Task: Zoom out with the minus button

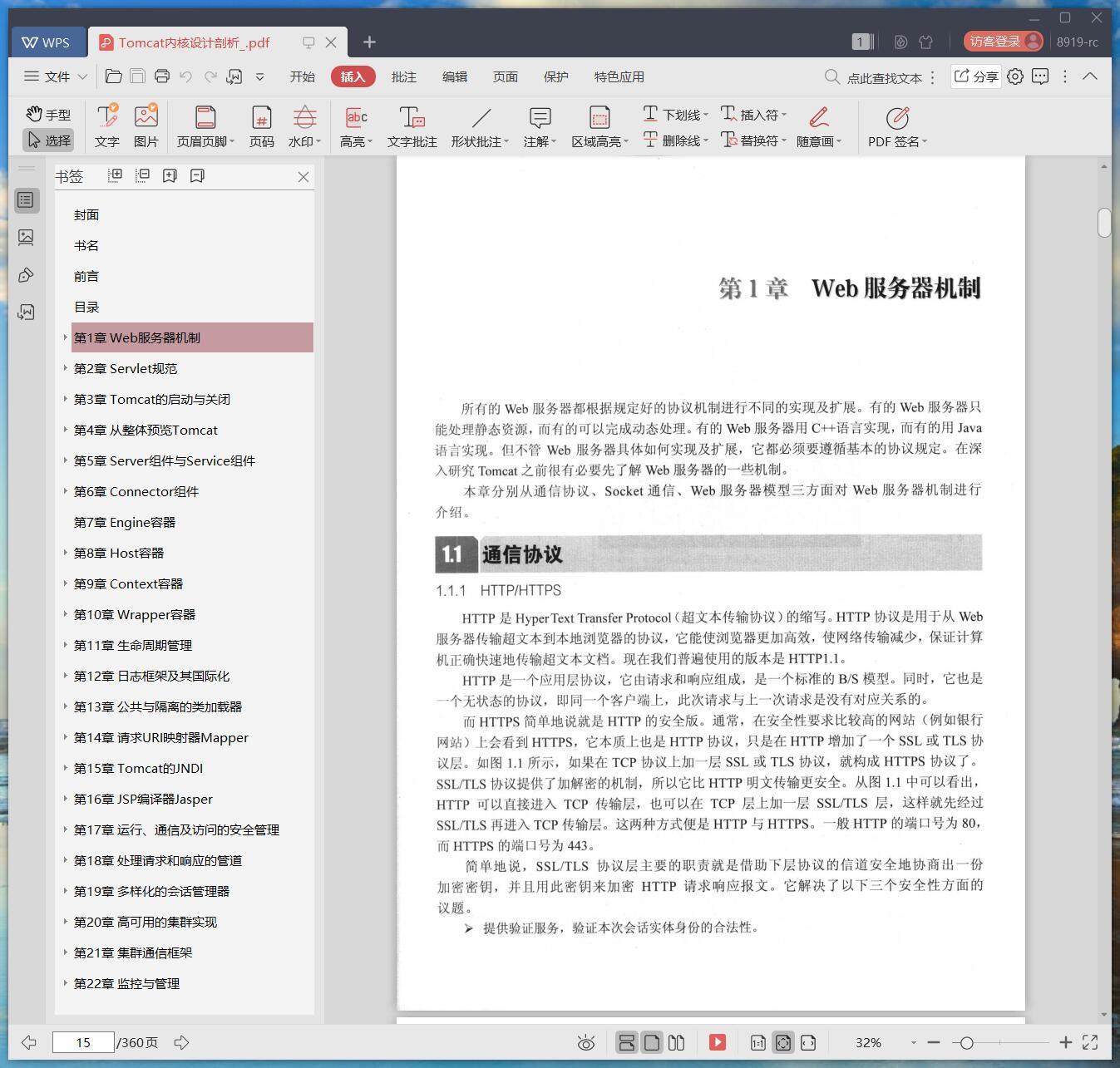Action: [934, 1042]
